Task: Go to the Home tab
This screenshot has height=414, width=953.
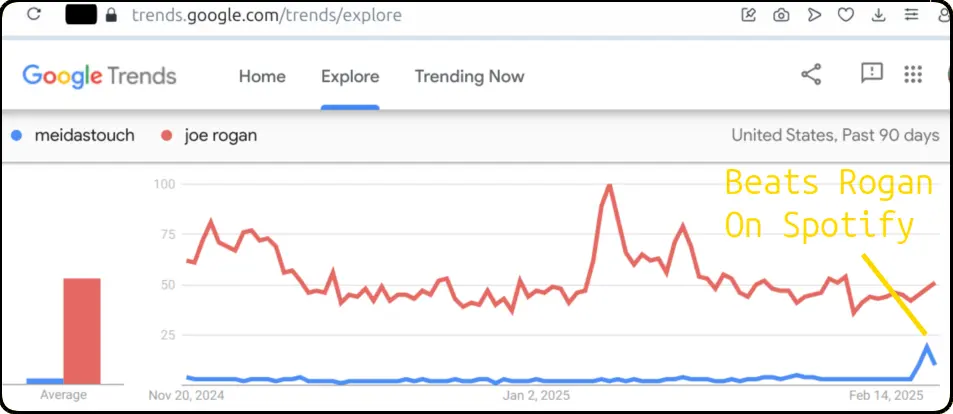Action: [262, 76]
